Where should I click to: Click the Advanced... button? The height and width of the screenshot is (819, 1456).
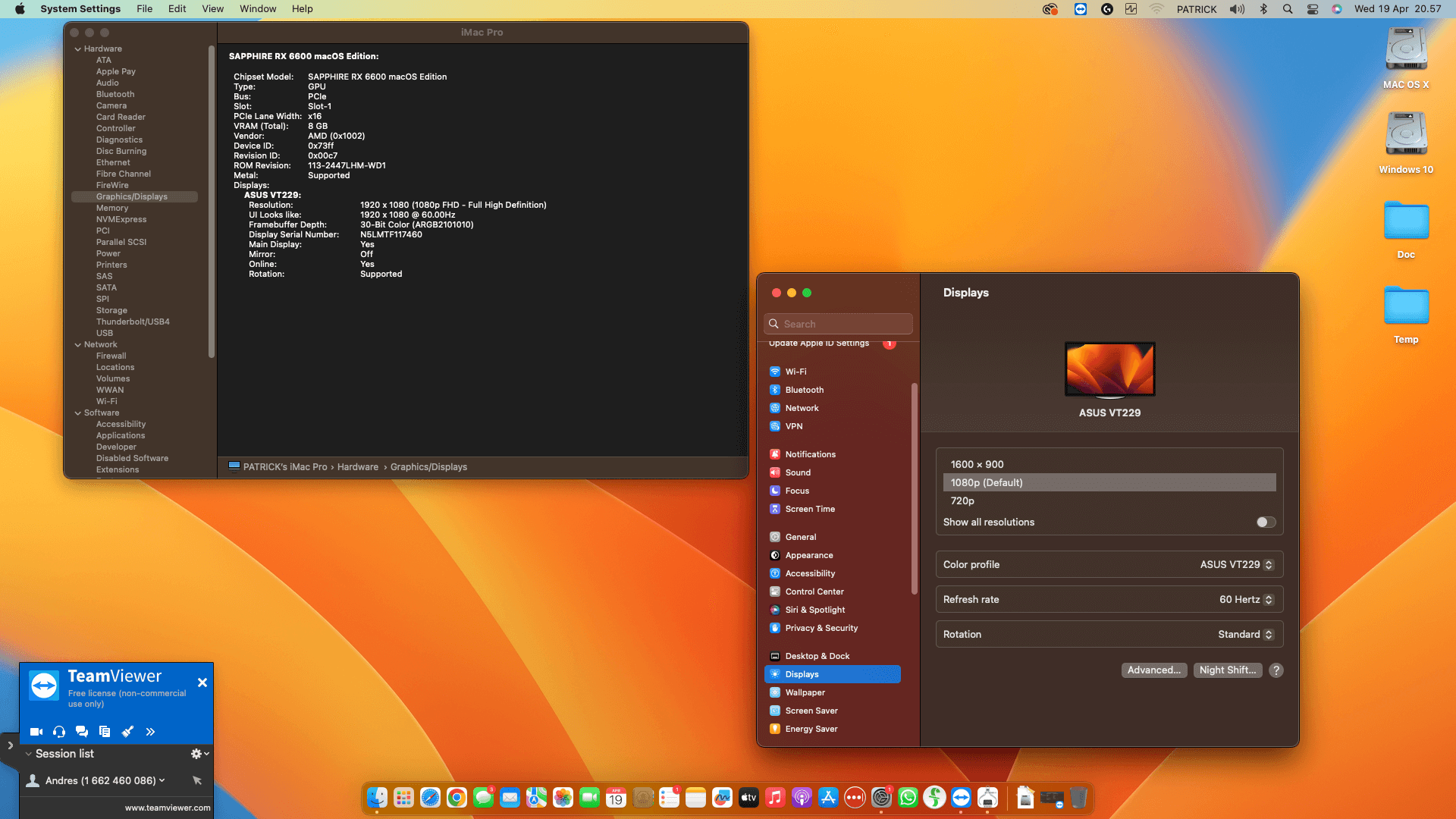point(1153,670)
